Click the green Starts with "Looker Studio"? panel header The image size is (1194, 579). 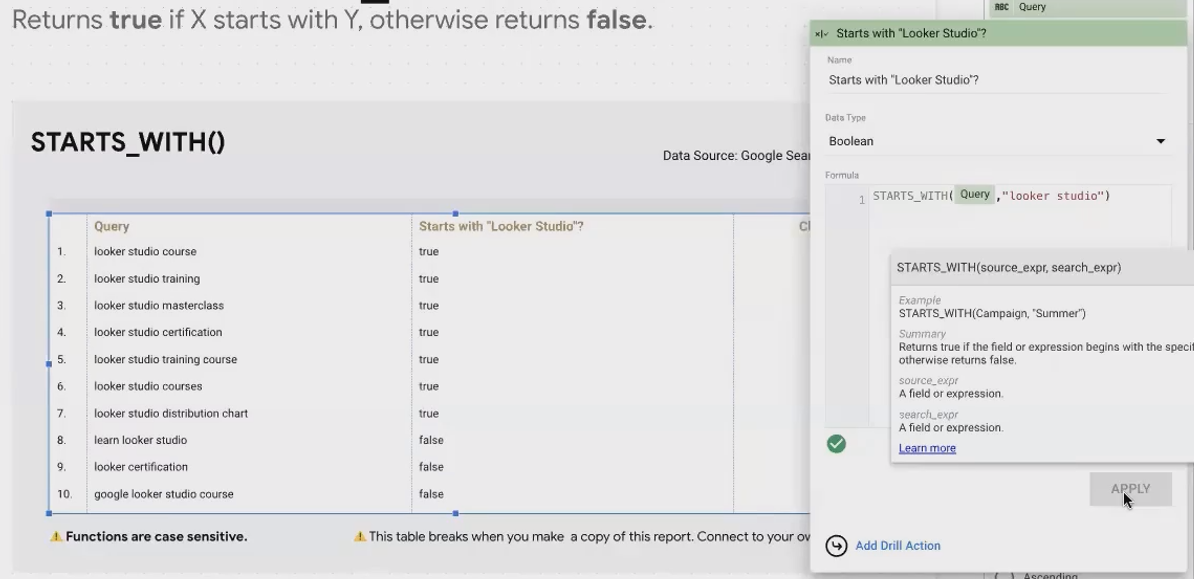[998, 34]
